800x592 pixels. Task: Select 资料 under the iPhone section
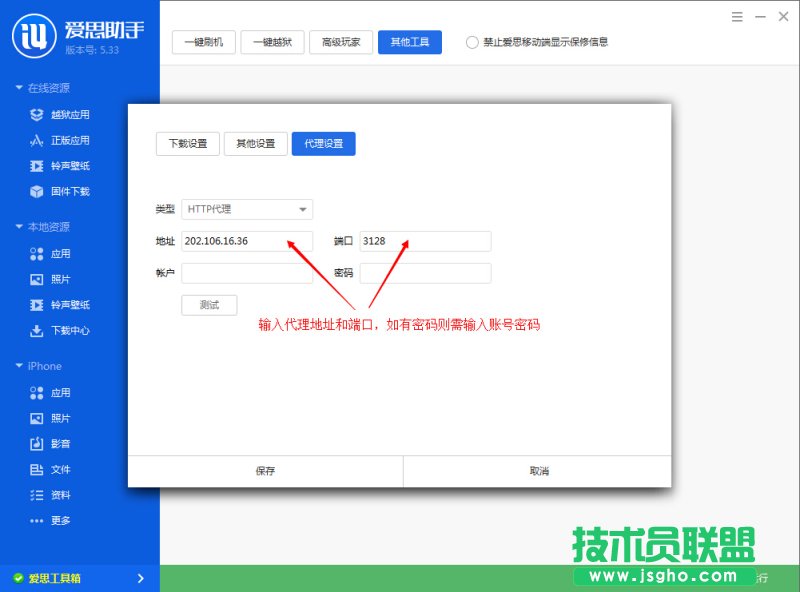click(x=62, y=495)
